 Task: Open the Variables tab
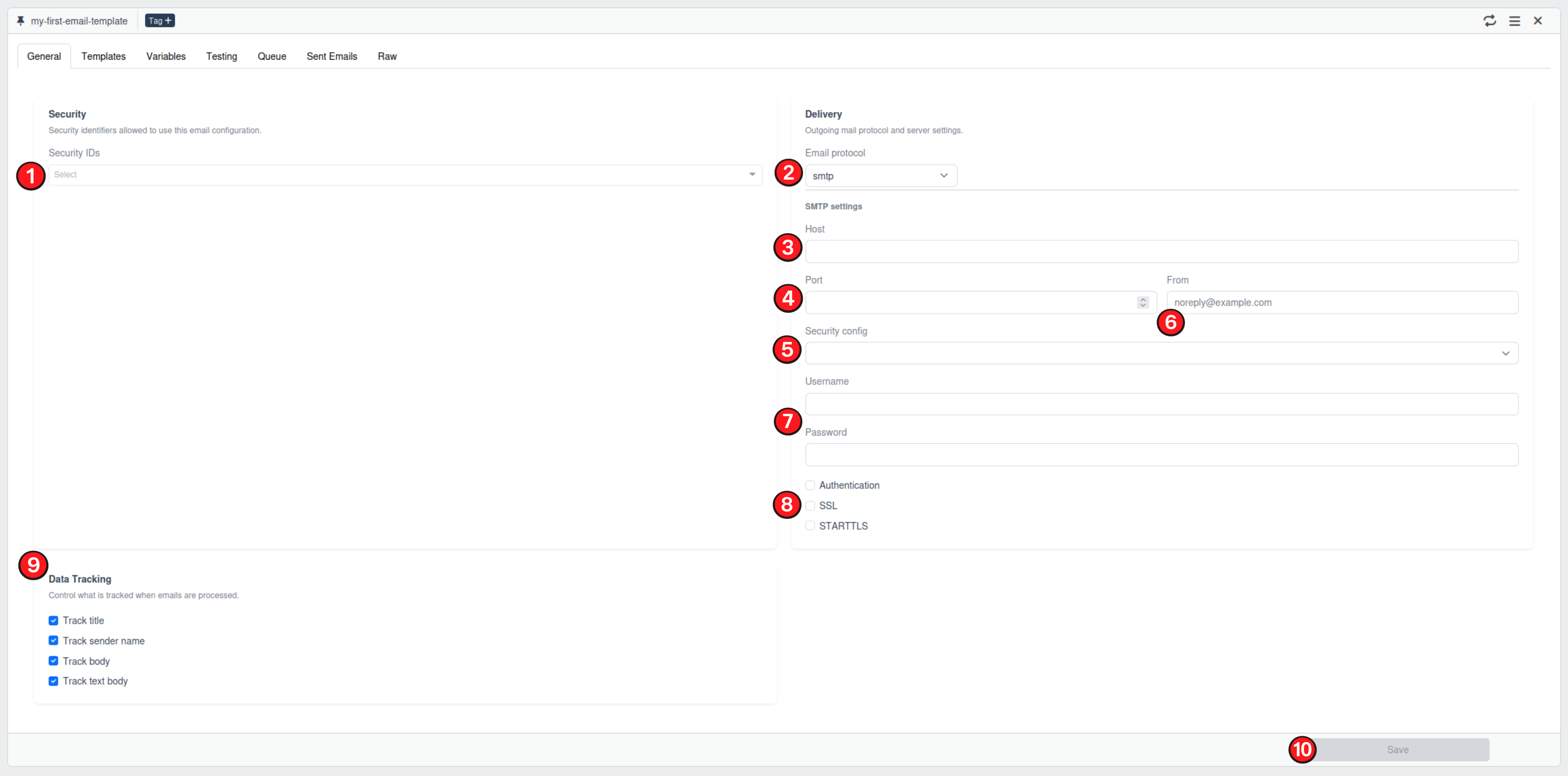point(166,56)
